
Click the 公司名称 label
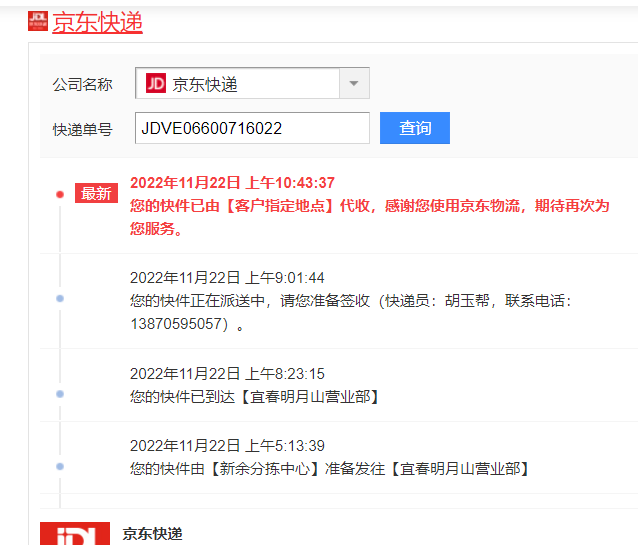pyautogui.click(x=83, y=85)
